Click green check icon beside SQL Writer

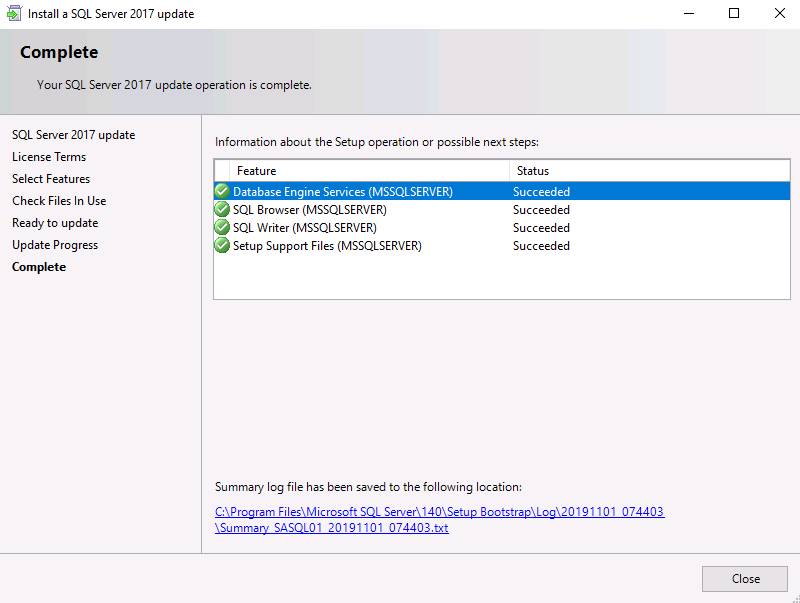tap(222, 227)
